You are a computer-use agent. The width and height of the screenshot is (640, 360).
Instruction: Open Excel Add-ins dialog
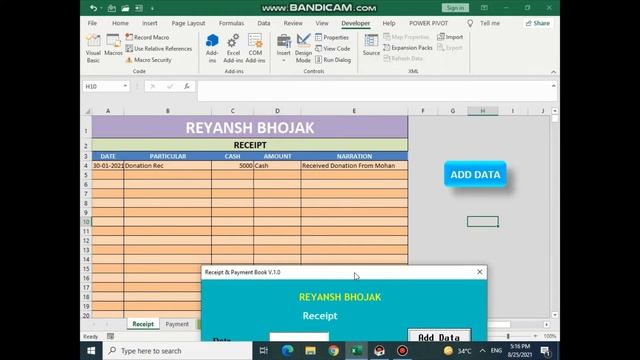233,49
